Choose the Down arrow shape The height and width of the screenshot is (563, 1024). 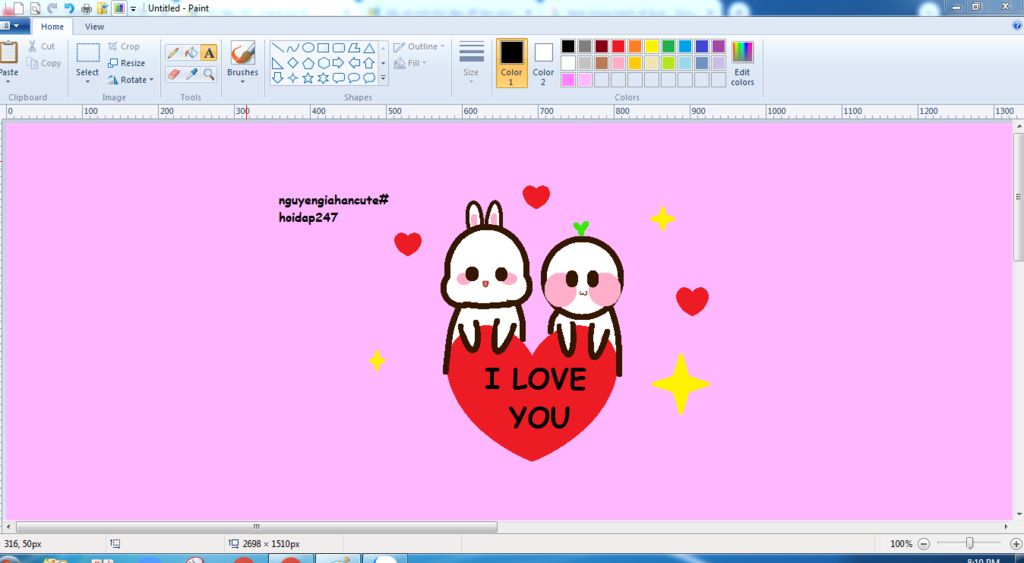(278, 78)
